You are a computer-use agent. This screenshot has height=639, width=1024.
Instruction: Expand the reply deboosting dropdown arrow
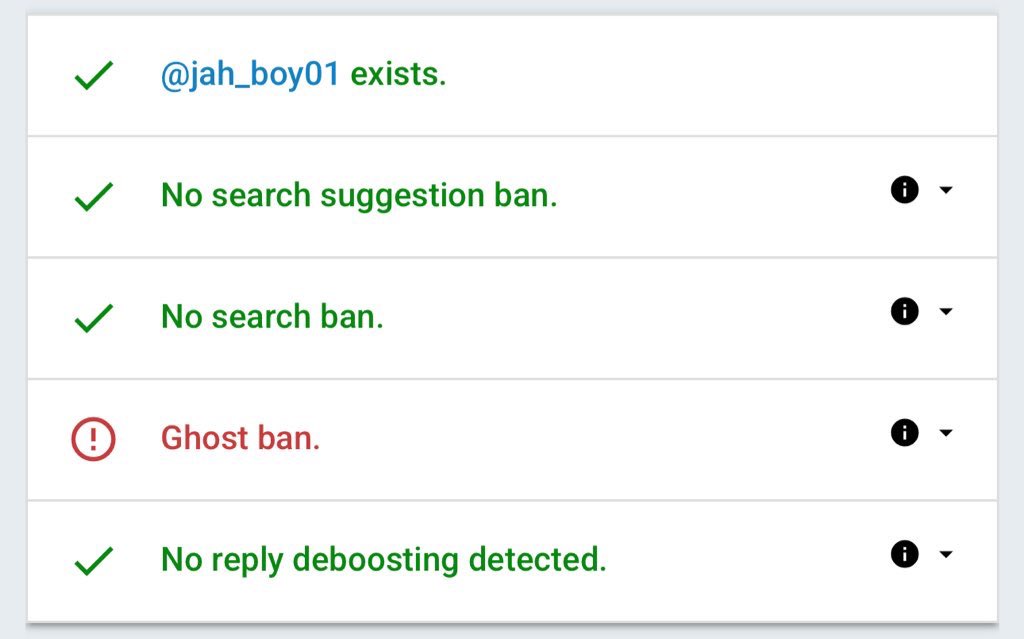946,554
